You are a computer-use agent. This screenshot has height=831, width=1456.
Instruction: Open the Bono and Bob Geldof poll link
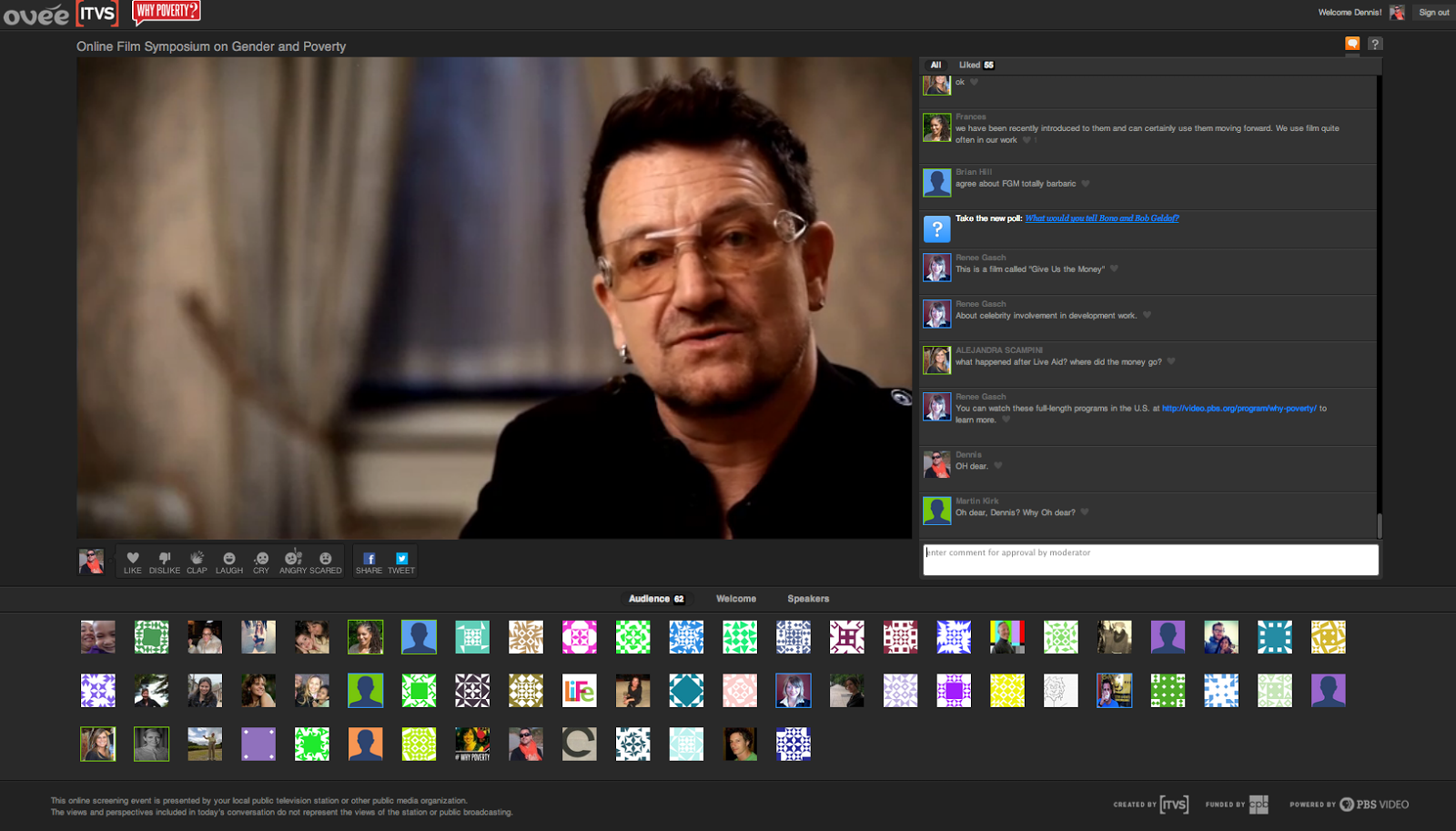pyautogui.click(x=1101, y=218)
